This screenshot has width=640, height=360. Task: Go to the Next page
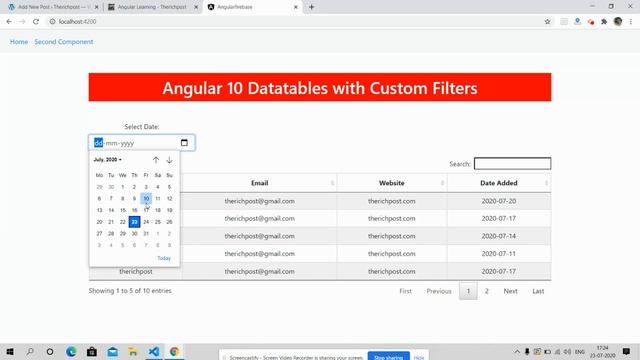[x=510, y=291]
